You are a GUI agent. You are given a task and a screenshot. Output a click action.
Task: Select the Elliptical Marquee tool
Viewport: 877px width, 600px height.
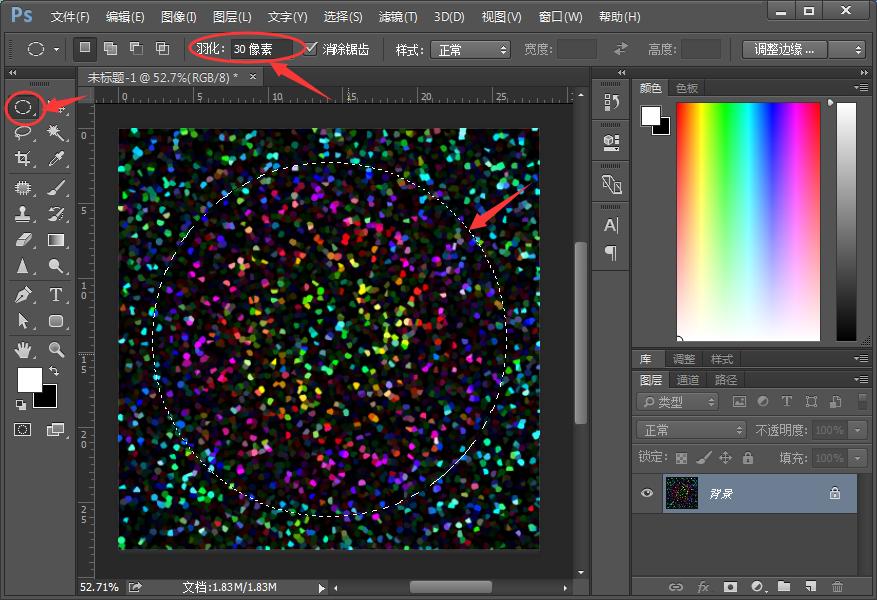(23, 106)
